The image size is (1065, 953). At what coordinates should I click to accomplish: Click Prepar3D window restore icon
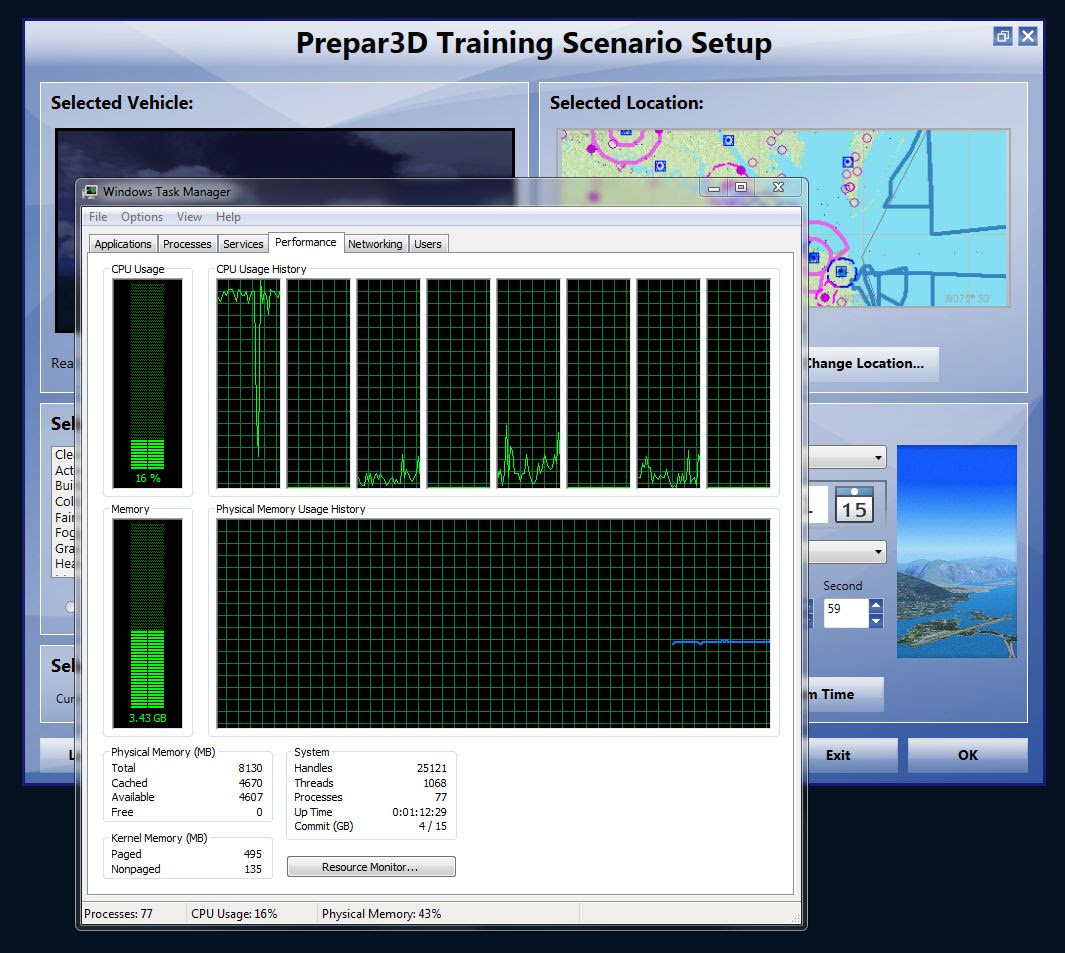[1003, 36]
